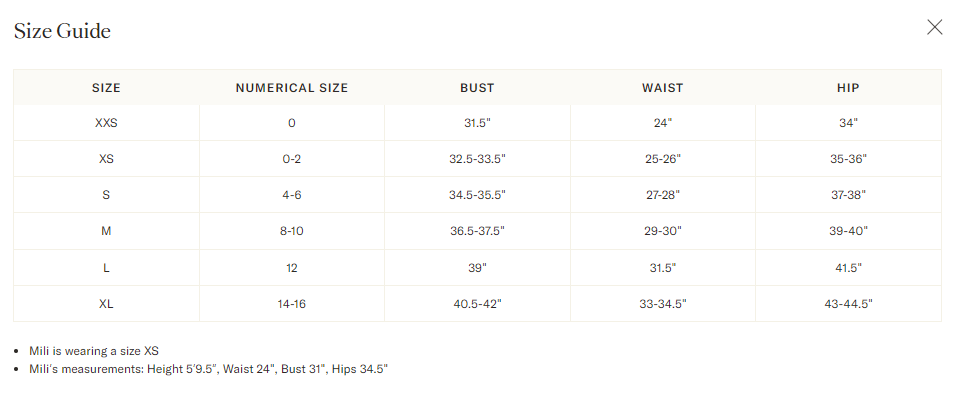Click the XL size row label
Screen dimensions: 962x407
point(106,304)
